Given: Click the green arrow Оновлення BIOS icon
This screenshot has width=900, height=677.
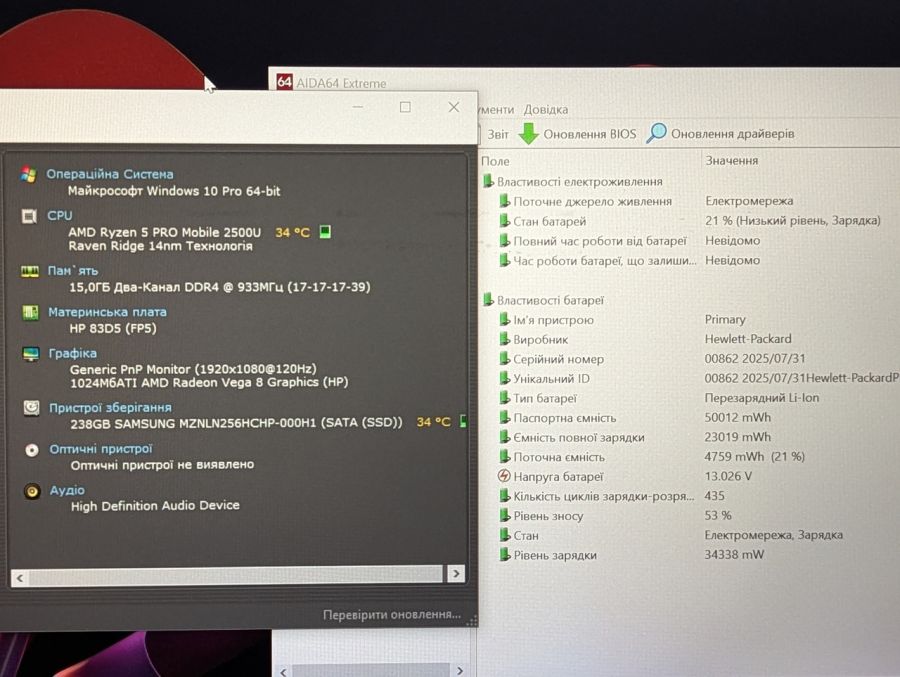Looking at the screenshot, I should [x=528, y=133].
